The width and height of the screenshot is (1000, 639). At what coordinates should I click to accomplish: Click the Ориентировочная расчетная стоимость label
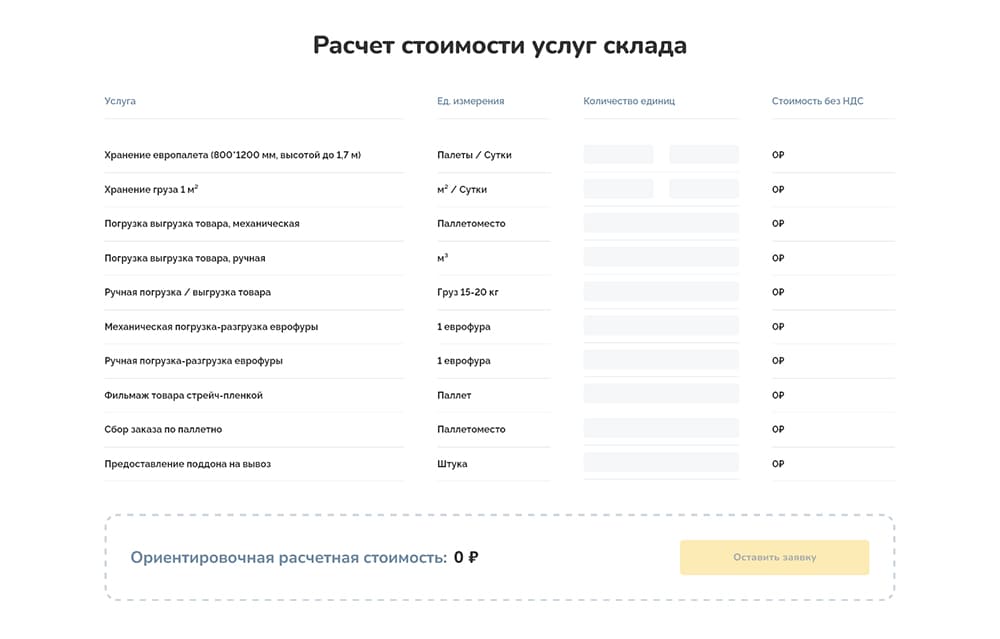(288, 557)
